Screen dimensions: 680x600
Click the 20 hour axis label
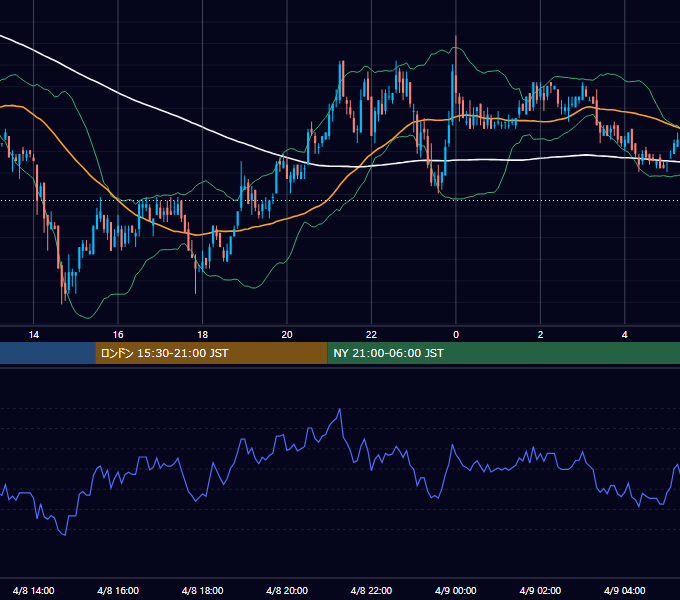coord(287,335)
